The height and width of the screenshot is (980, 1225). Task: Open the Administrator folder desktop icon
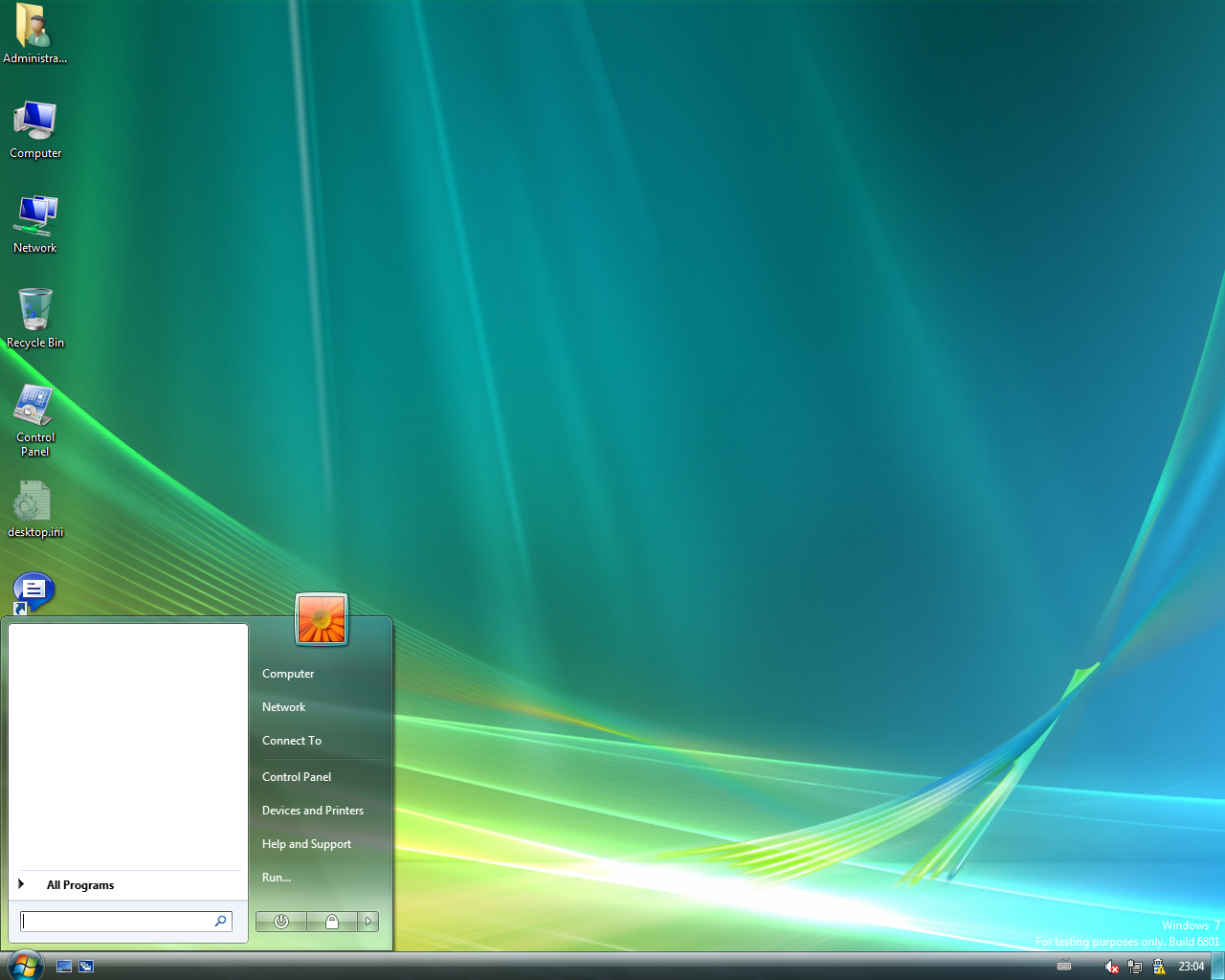[34, 33]
